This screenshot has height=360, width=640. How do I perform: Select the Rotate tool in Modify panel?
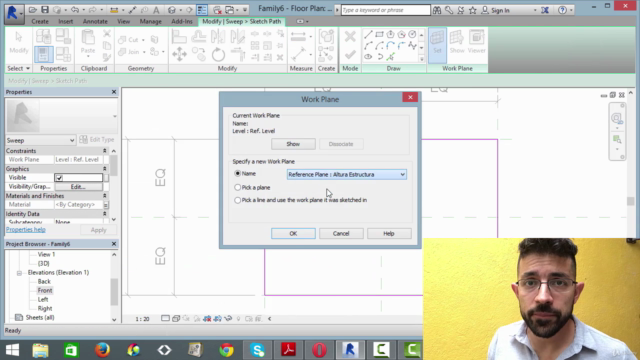[218, 54]
